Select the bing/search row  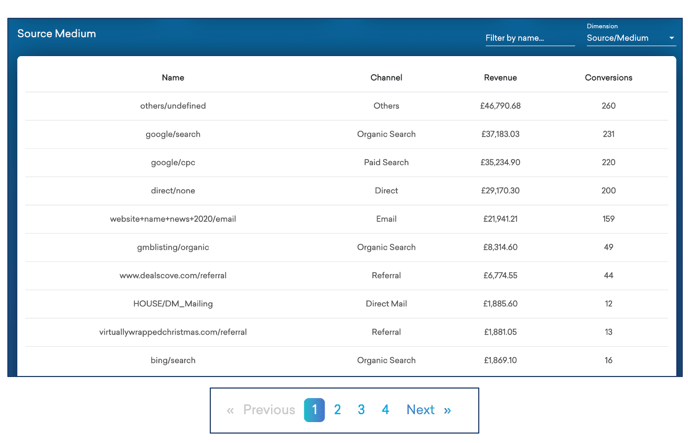pos(173,360)
